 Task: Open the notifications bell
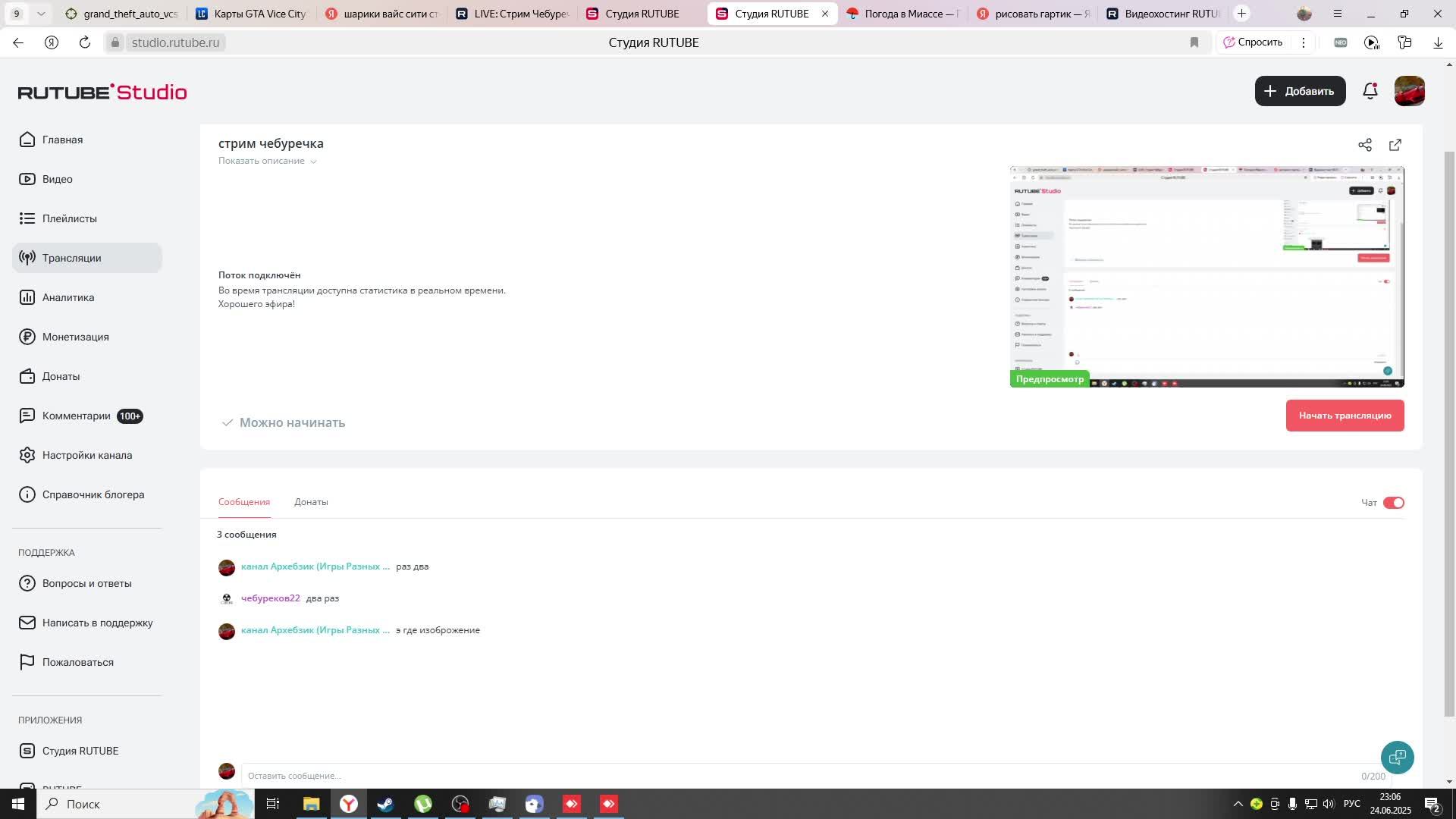pyautogui.click(x=1370, y=91)
